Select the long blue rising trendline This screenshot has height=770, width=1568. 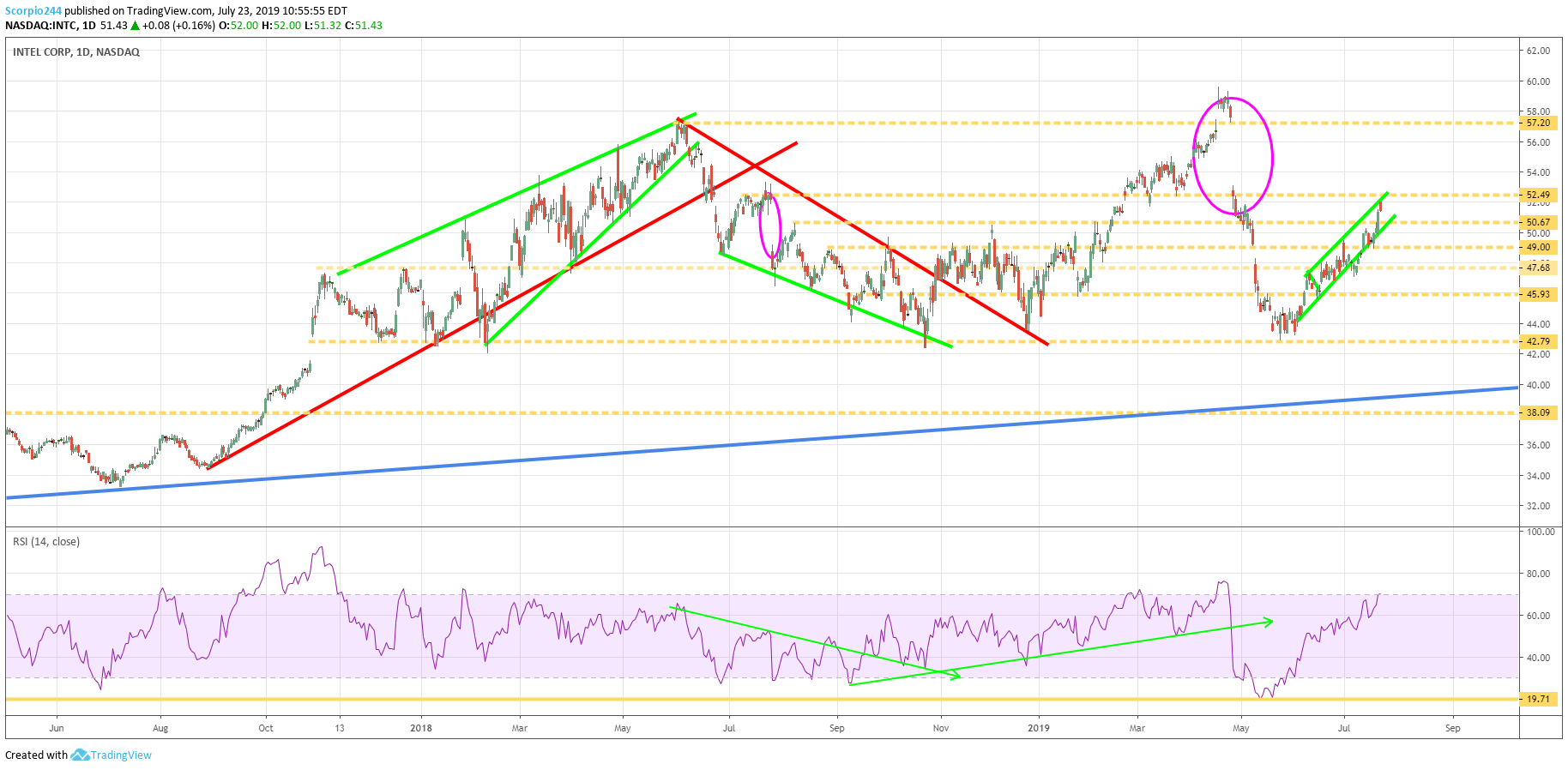click(762, 442)
